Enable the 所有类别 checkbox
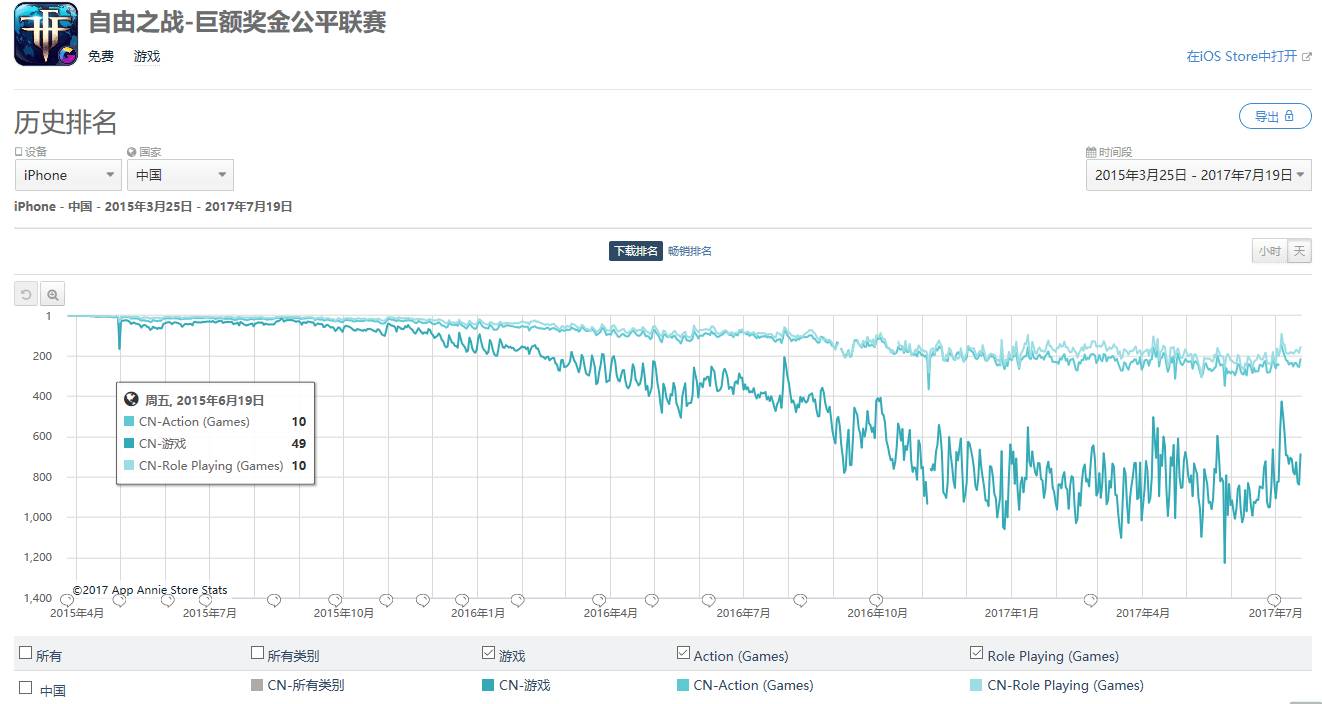The image size is (1322, 704). [x=257, y=654]
